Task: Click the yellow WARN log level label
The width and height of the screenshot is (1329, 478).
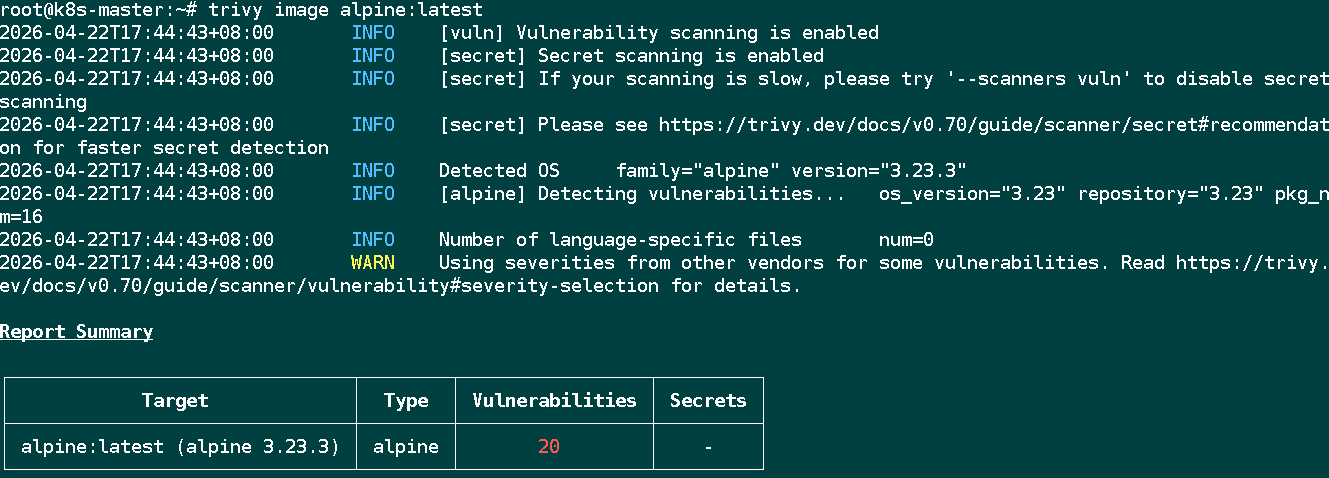Action: [x=372, y=263]
